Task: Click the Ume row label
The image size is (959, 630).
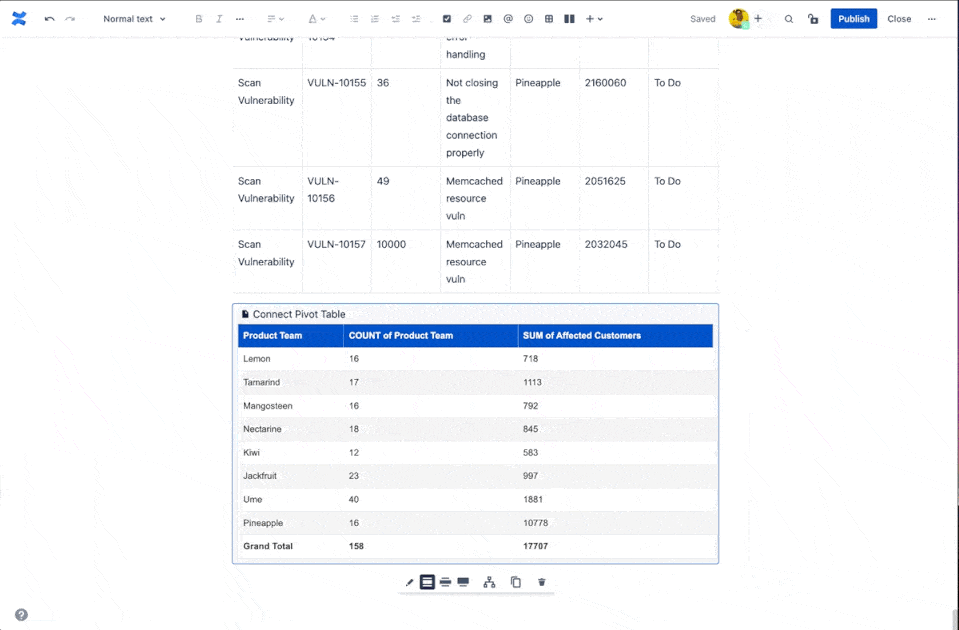Action: [x=253, y=500]
